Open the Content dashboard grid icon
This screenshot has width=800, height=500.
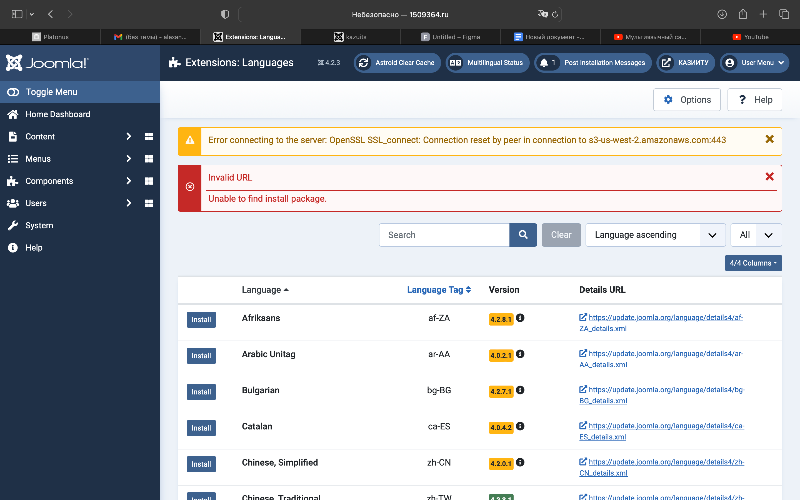point(149,137)
